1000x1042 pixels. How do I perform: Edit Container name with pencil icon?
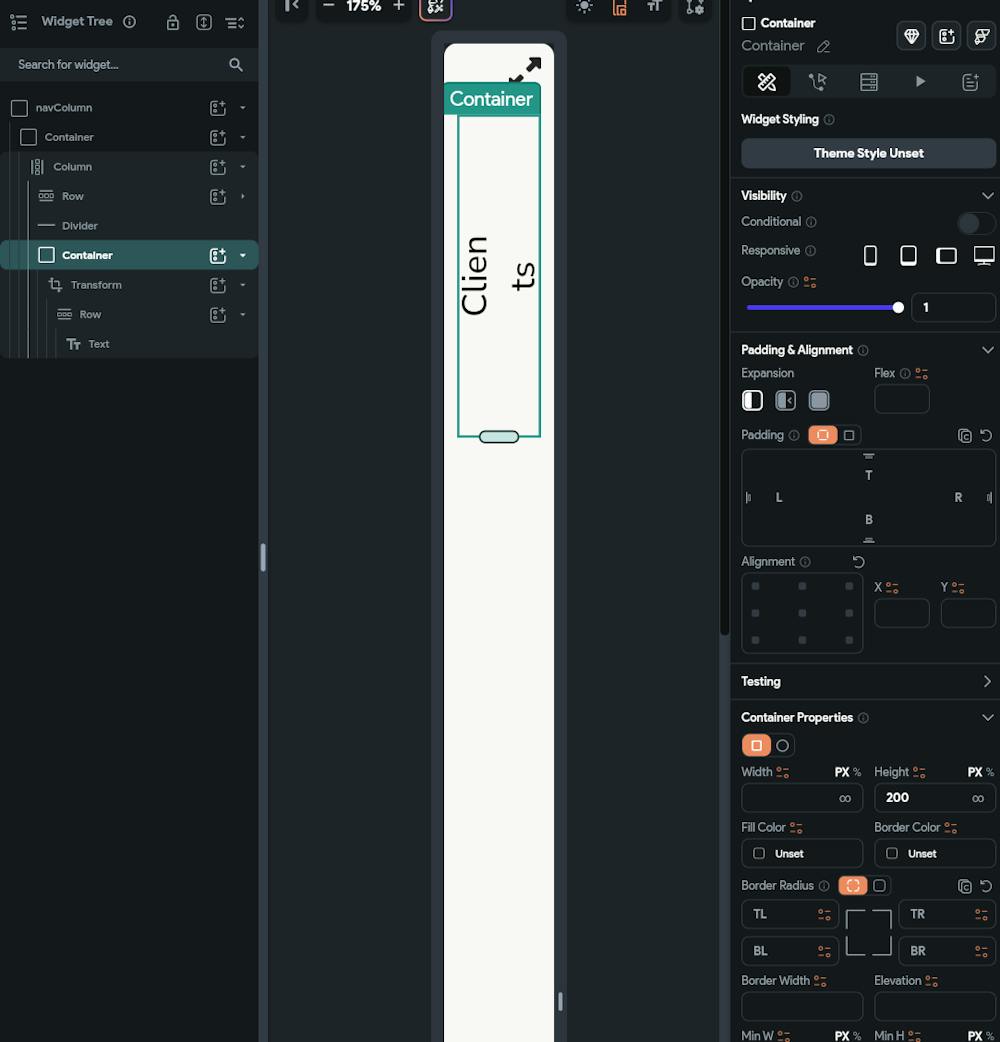click(x=823, y=47)
